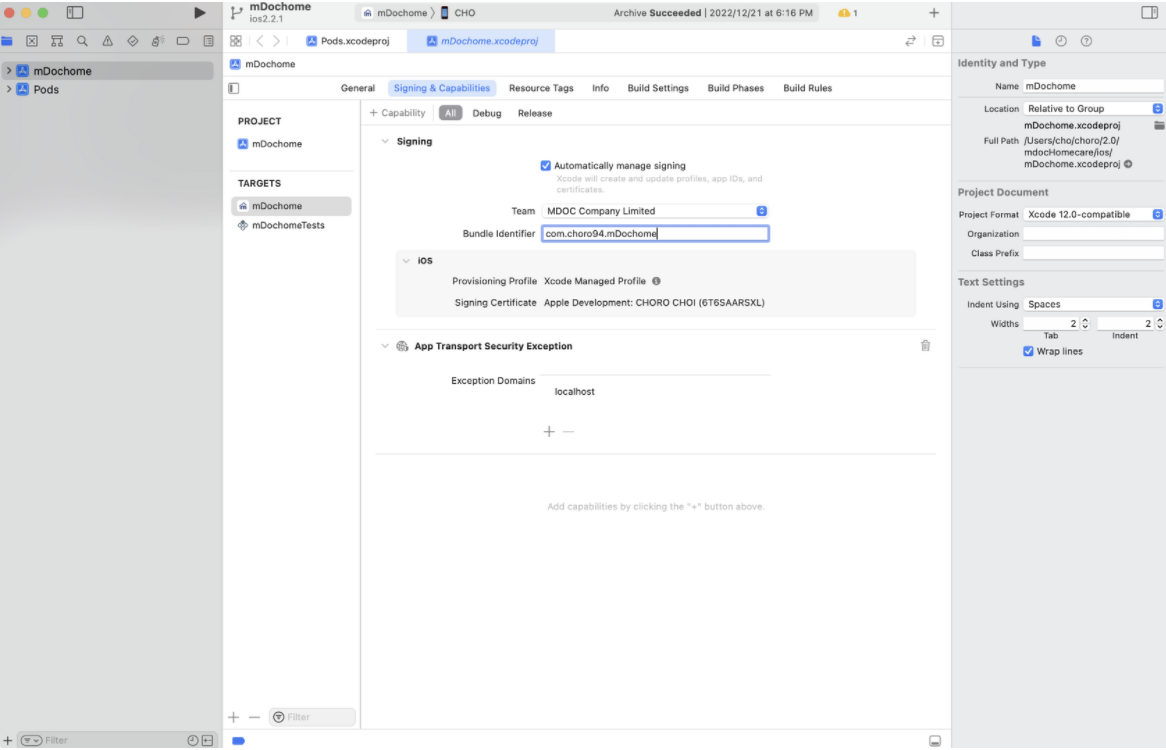Open the breakpoint navigator
The image size is (1166, 750).
[183, 41]
